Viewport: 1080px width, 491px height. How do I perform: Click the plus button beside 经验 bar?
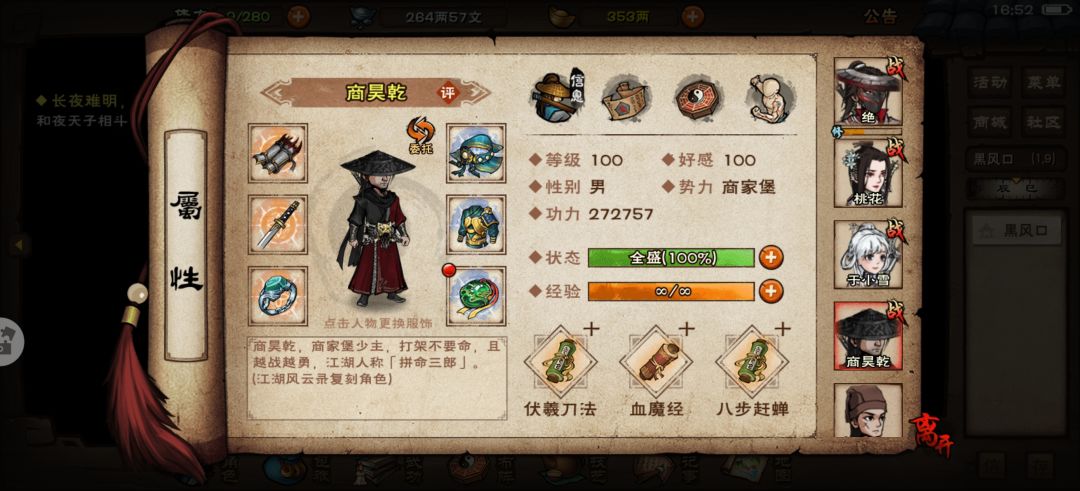tap(771, 291)
